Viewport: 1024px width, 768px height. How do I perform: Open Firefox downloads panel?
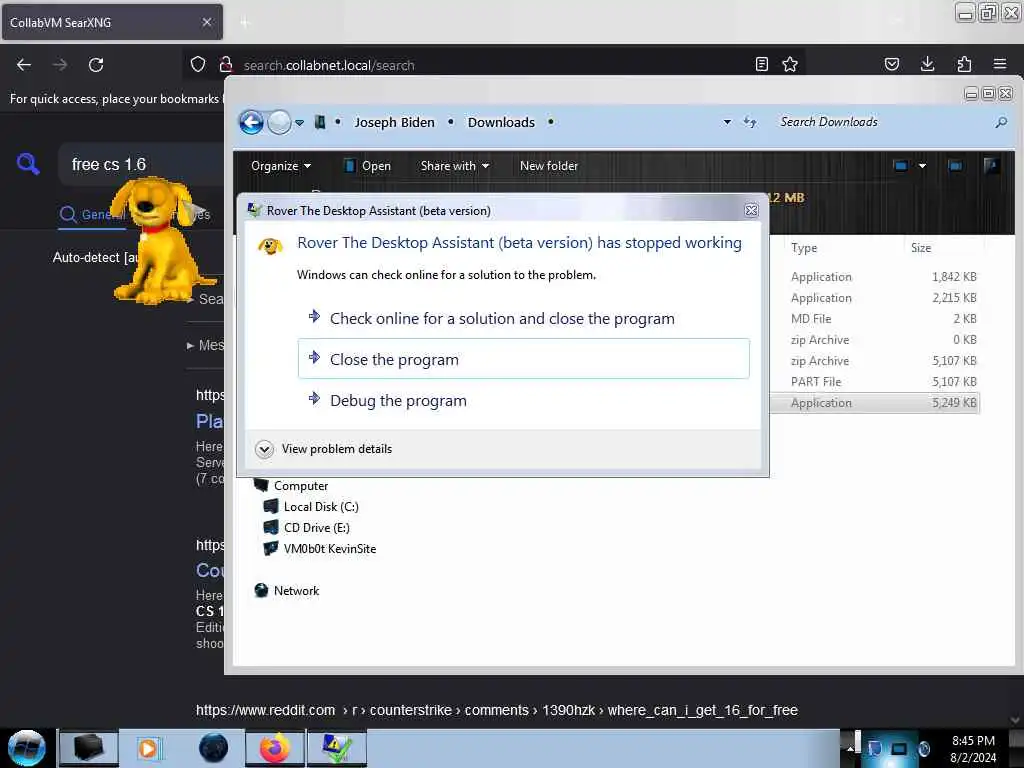[927, 64]
